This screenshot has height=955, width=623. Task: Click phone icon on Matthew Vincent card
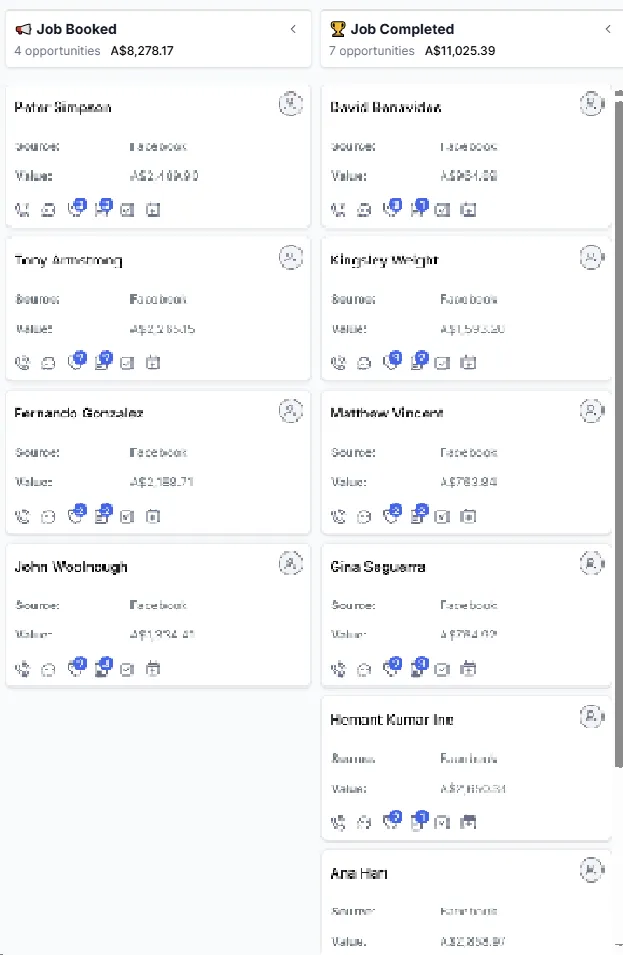tap(338, 516)
